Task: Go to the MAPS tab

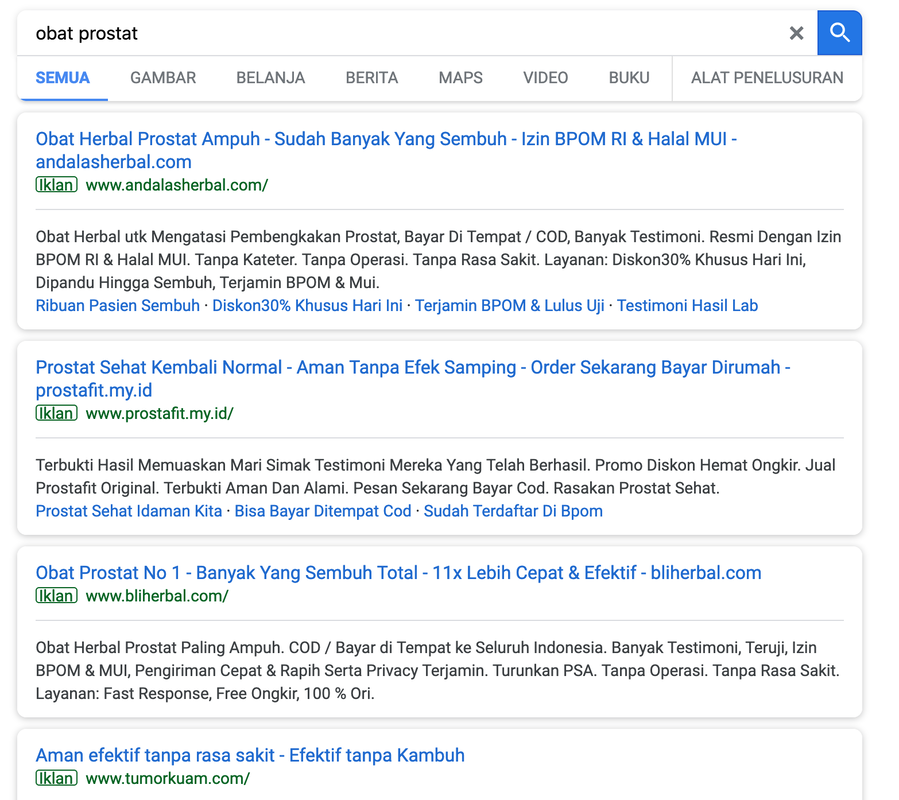Action: pyautogui.click(x=460, y=78)
